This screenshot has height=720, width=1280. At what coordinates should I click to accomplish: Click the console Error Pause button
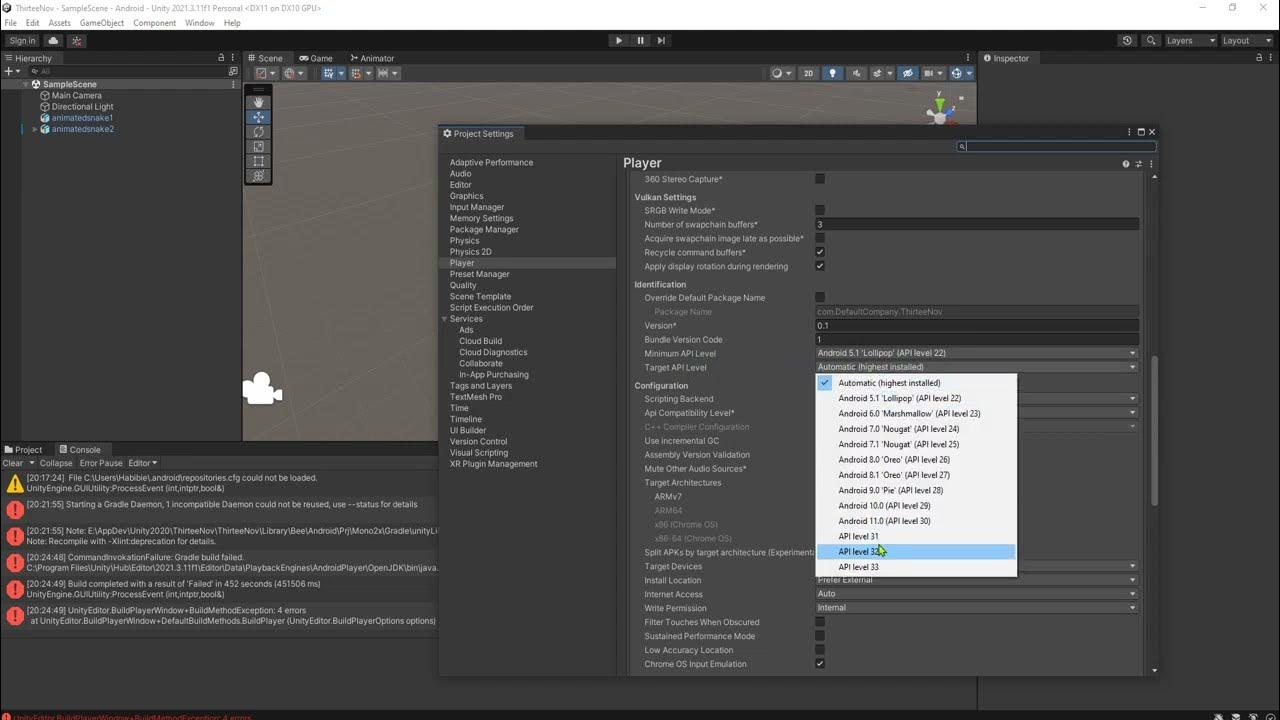pyautogui.click(x=101, y=463)
